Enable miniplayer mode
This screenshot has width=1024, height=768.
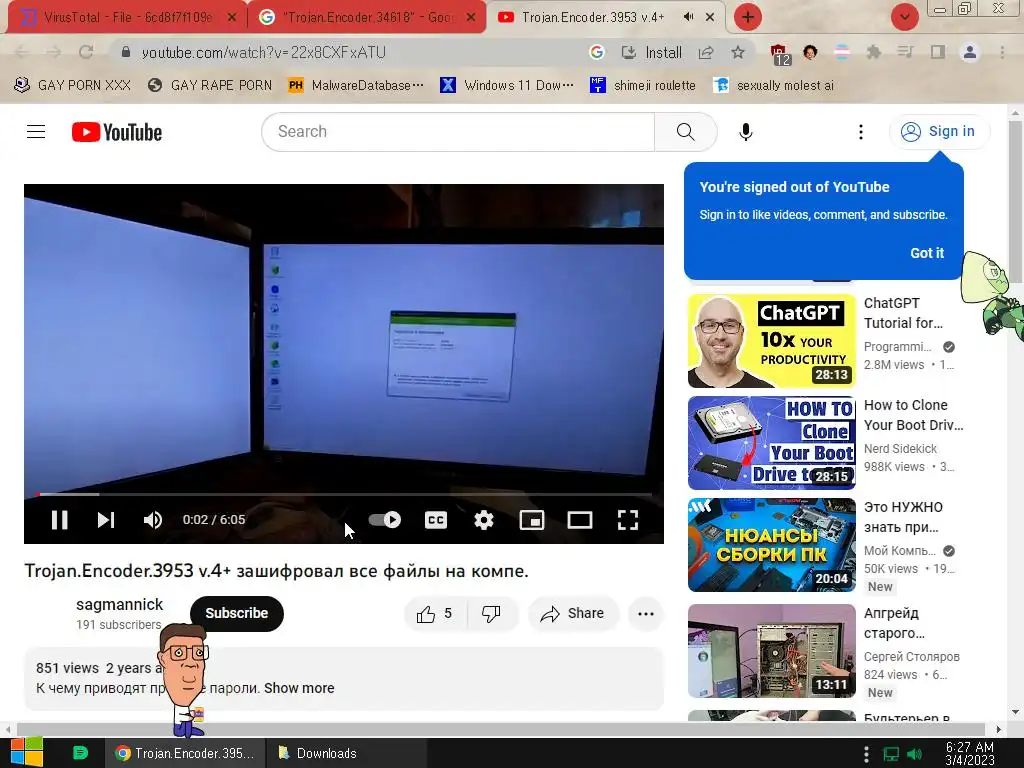coord(532,520)
